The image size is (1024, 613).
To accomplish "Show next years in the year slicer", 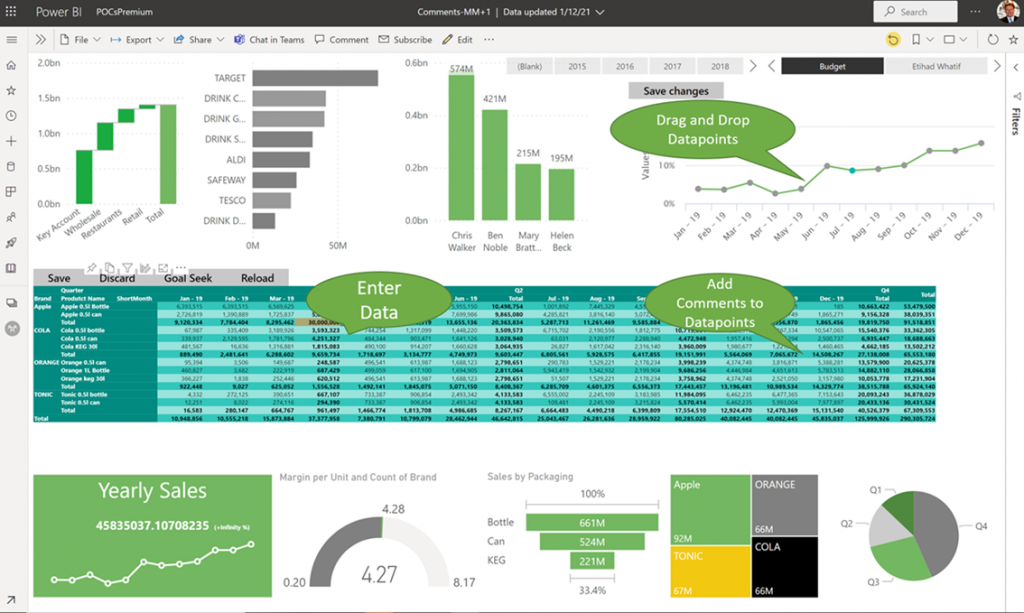I will tap(753, 66).
